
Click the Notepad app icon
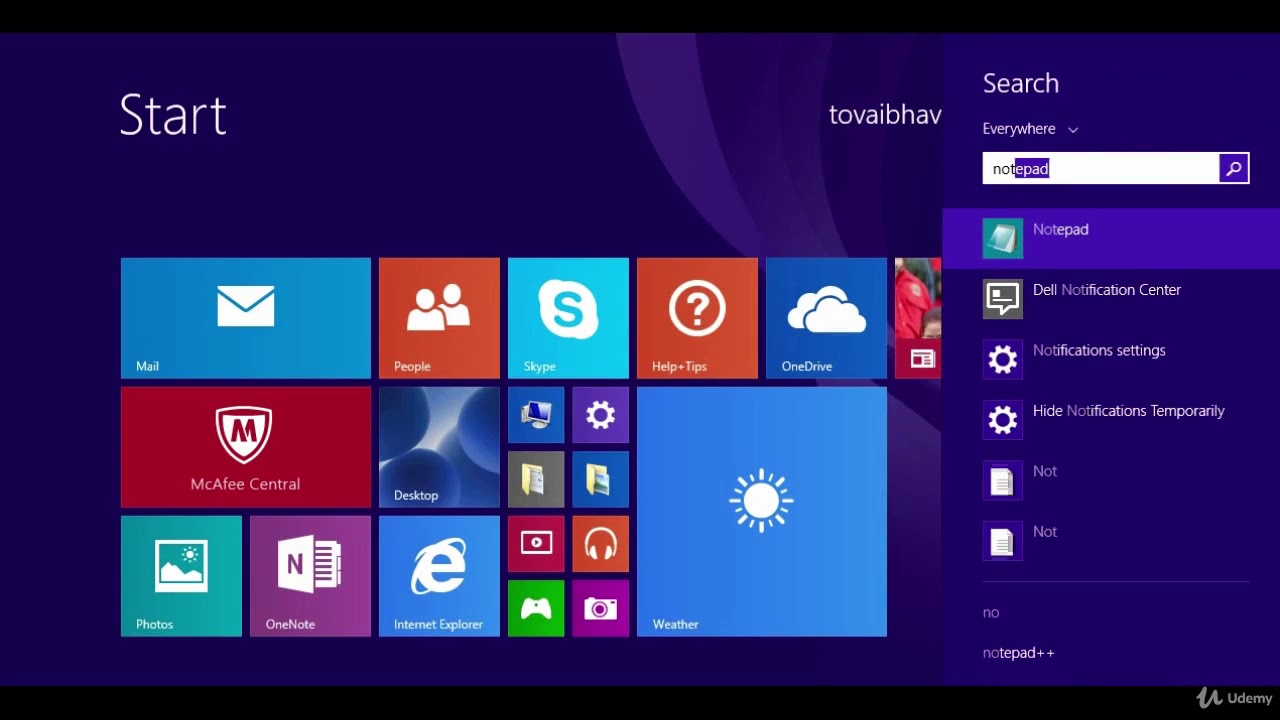point(1003,239)
